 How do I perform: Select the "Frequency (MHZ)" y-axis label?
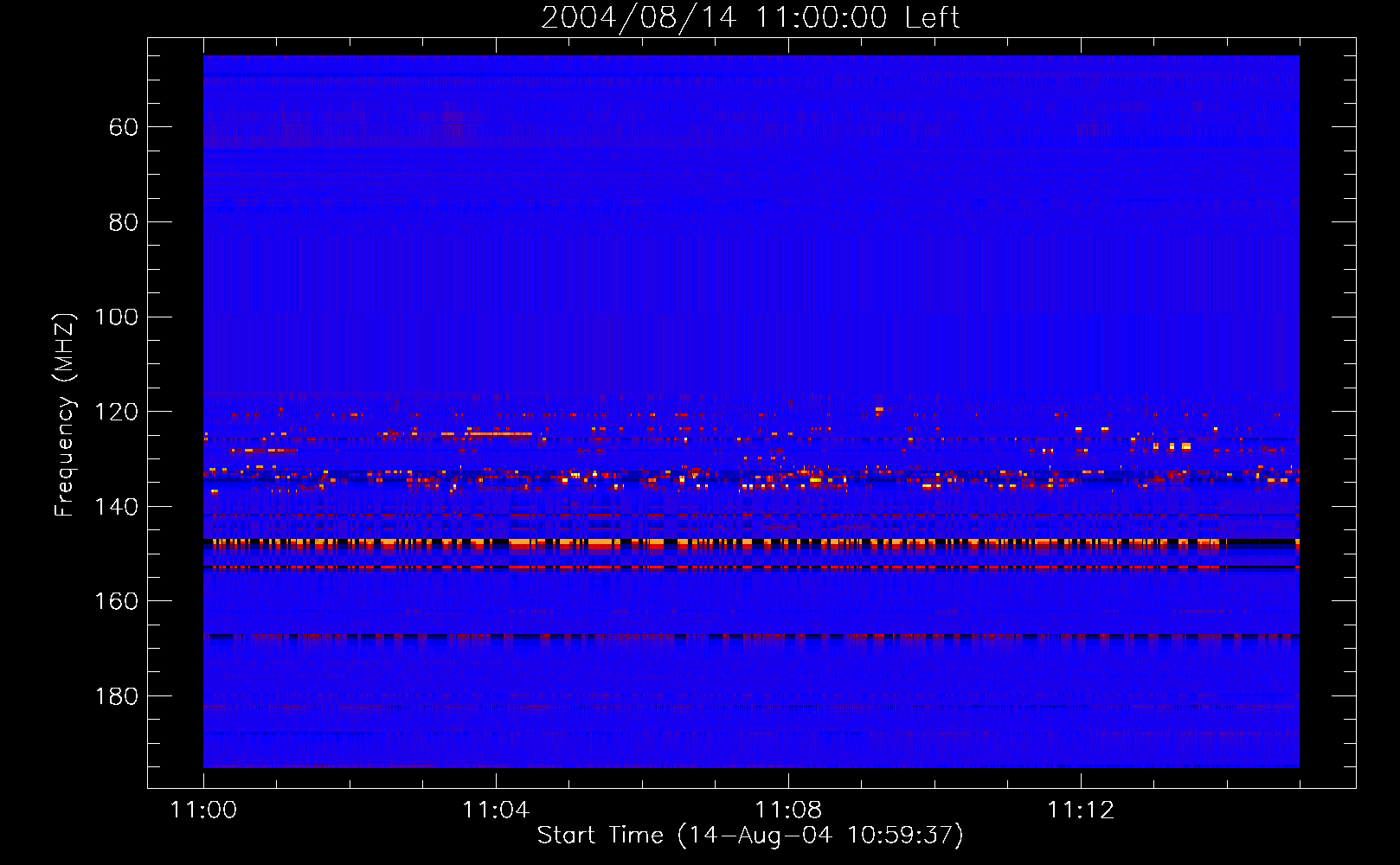(65, 414)
